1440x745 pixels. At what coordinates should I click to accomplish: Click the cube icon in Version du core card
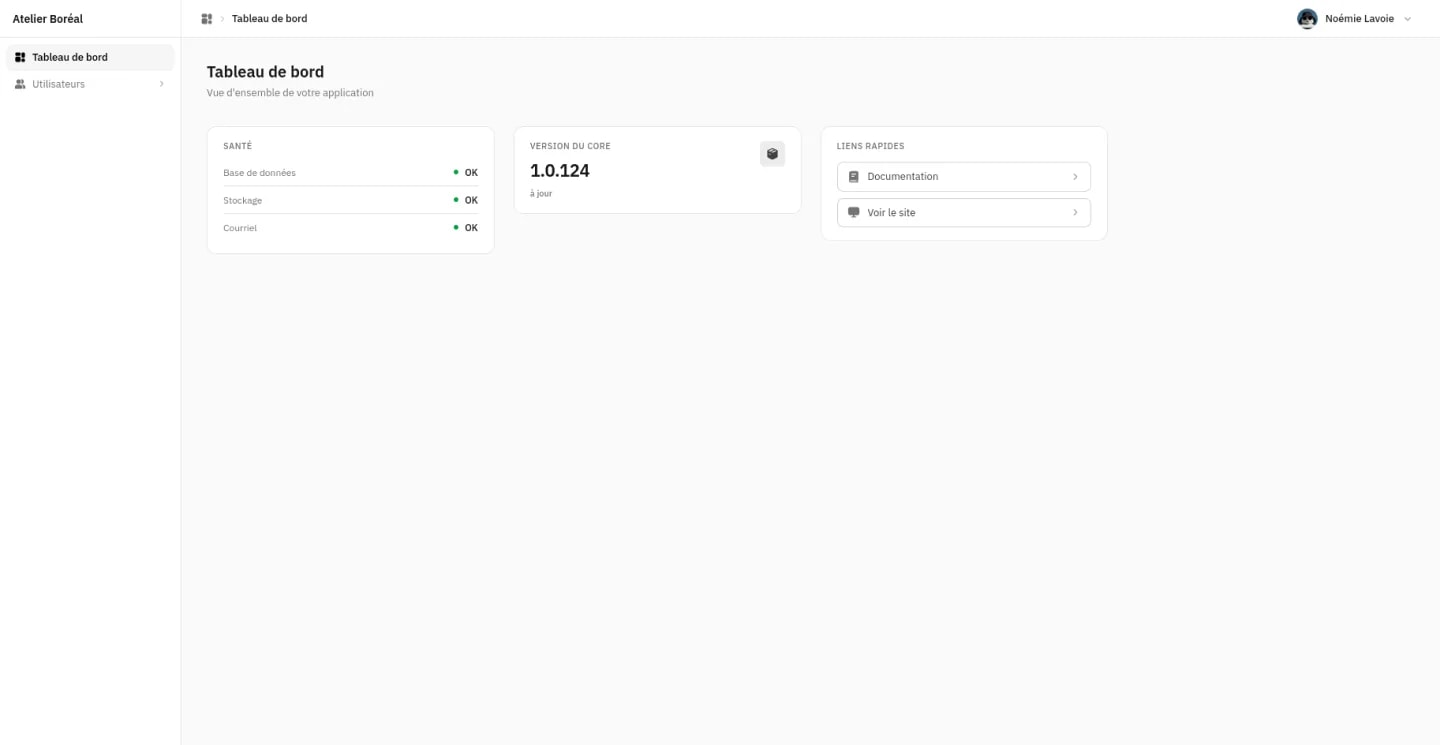coord(772,154)
